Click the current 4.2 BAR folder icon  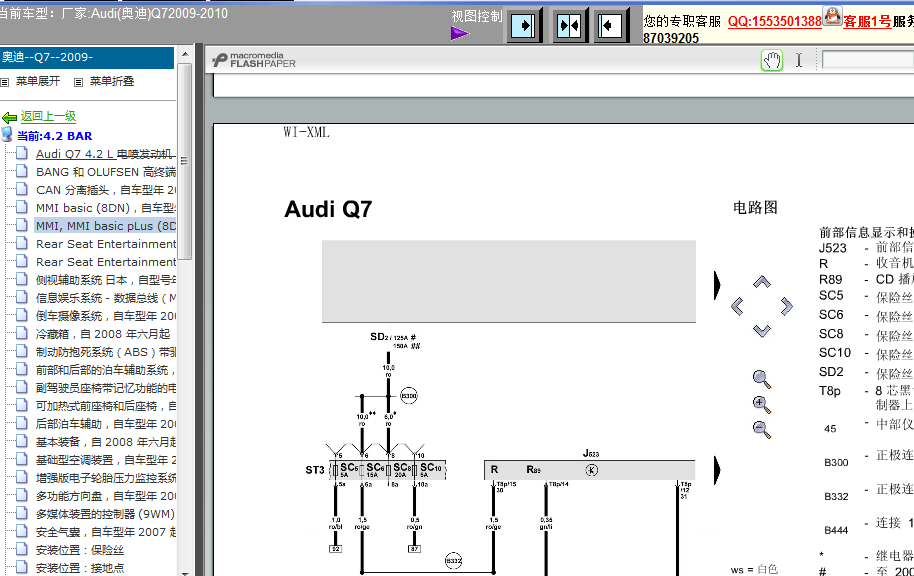tap(7, 135)
